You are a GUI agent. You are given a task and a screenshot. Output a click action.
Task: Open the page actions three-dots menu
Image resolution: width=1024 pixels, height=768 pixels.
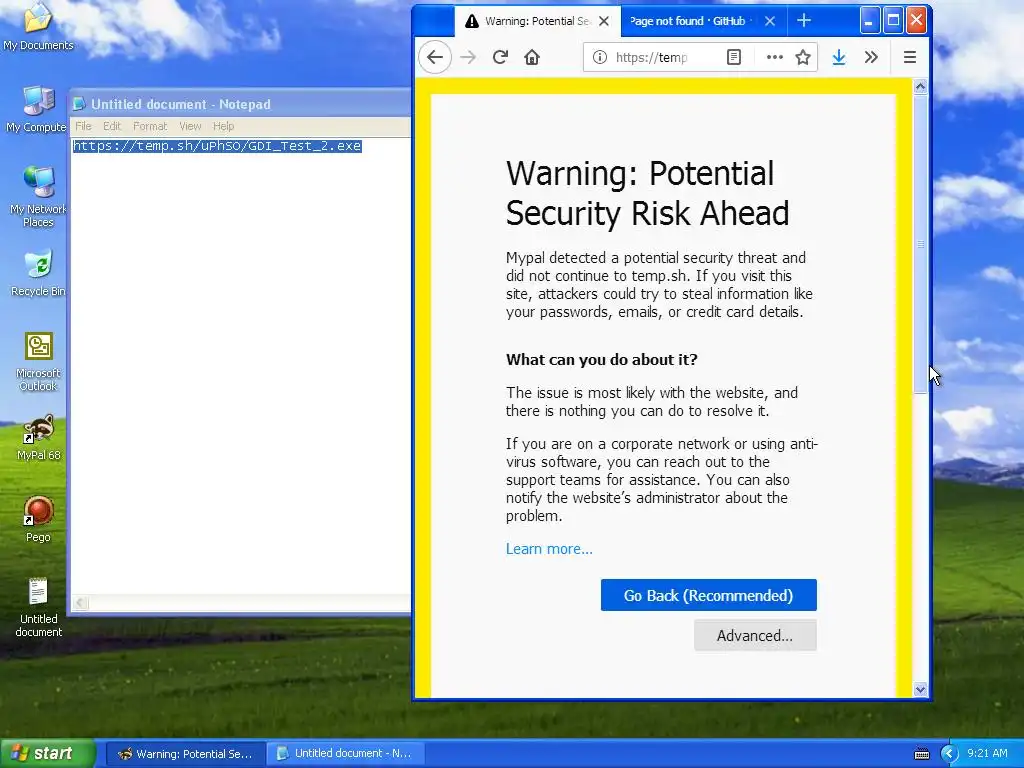775,57
